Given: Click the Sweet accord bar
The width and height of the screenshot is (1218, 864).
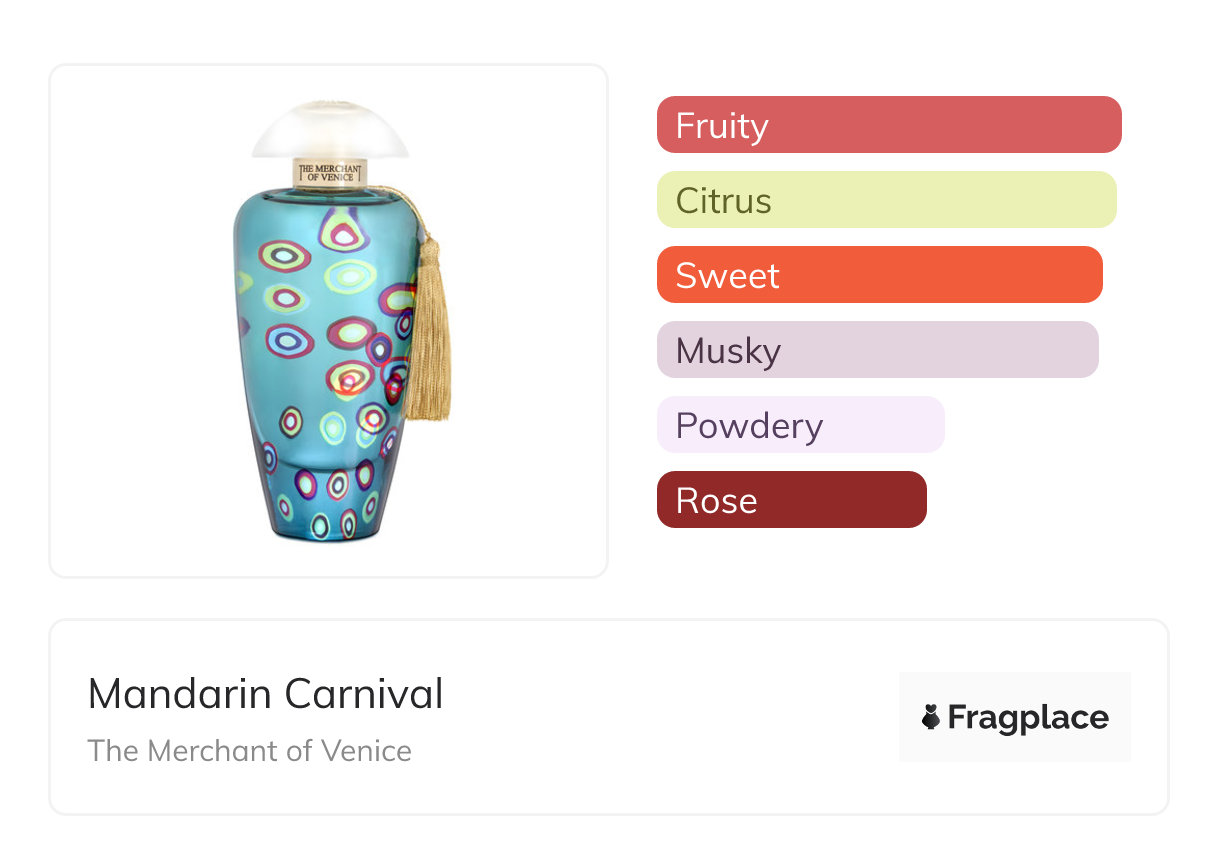Looking at the screenshot, I should 879,275.
